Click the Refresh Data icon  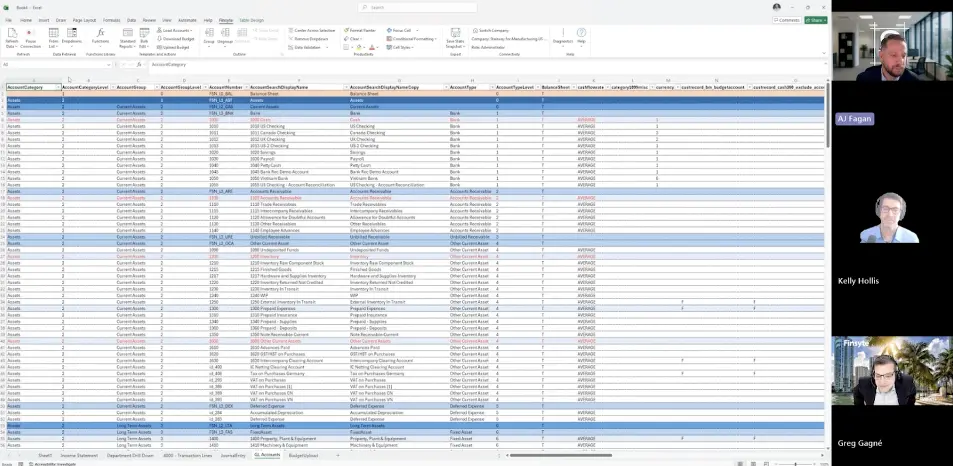click(x=11, y=37)
